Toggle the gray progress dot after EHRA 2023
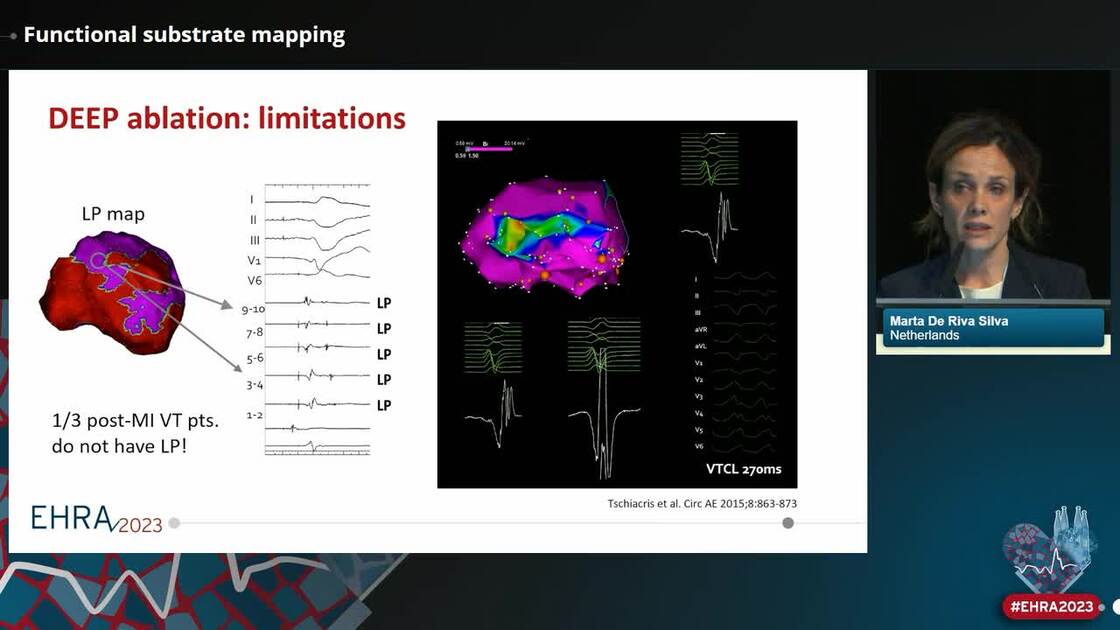 point(176,521)
